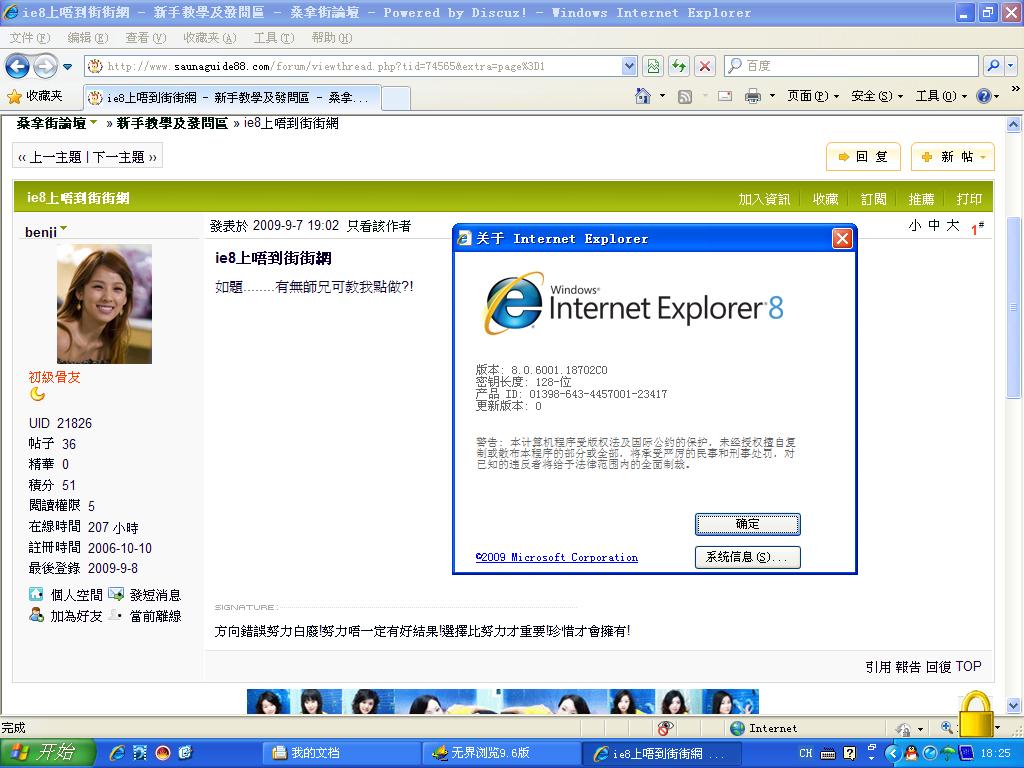Image resolution: width=1024 pixels, height=768 pixels.
Task: Stop loading with the red X icon
Action: (705, 66)
